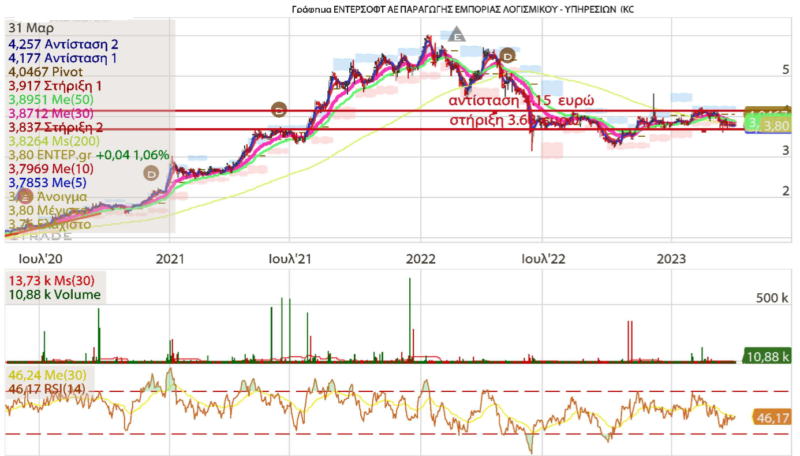The image size is (800, 456).
Task: Select the Αντίσταση 2 level in legend
Action: [x=62, y=44]
